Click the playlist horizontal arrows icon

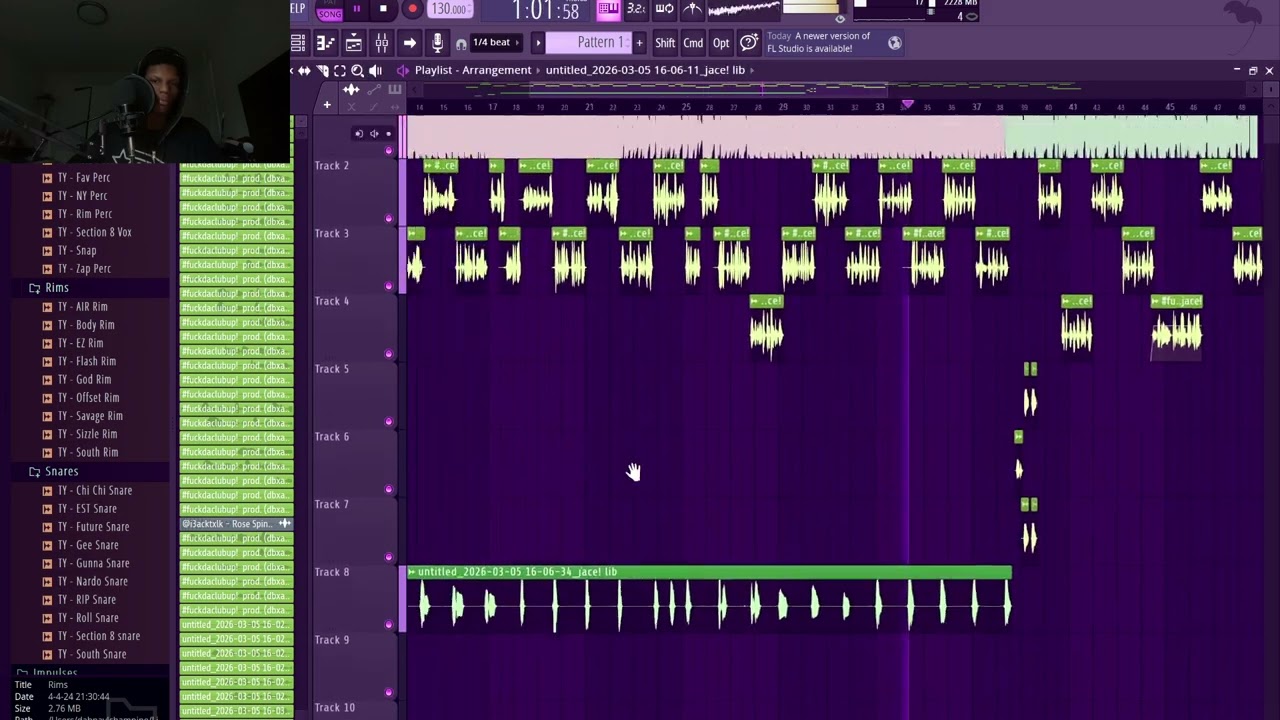pyautogui.click(x=304, y=71)
